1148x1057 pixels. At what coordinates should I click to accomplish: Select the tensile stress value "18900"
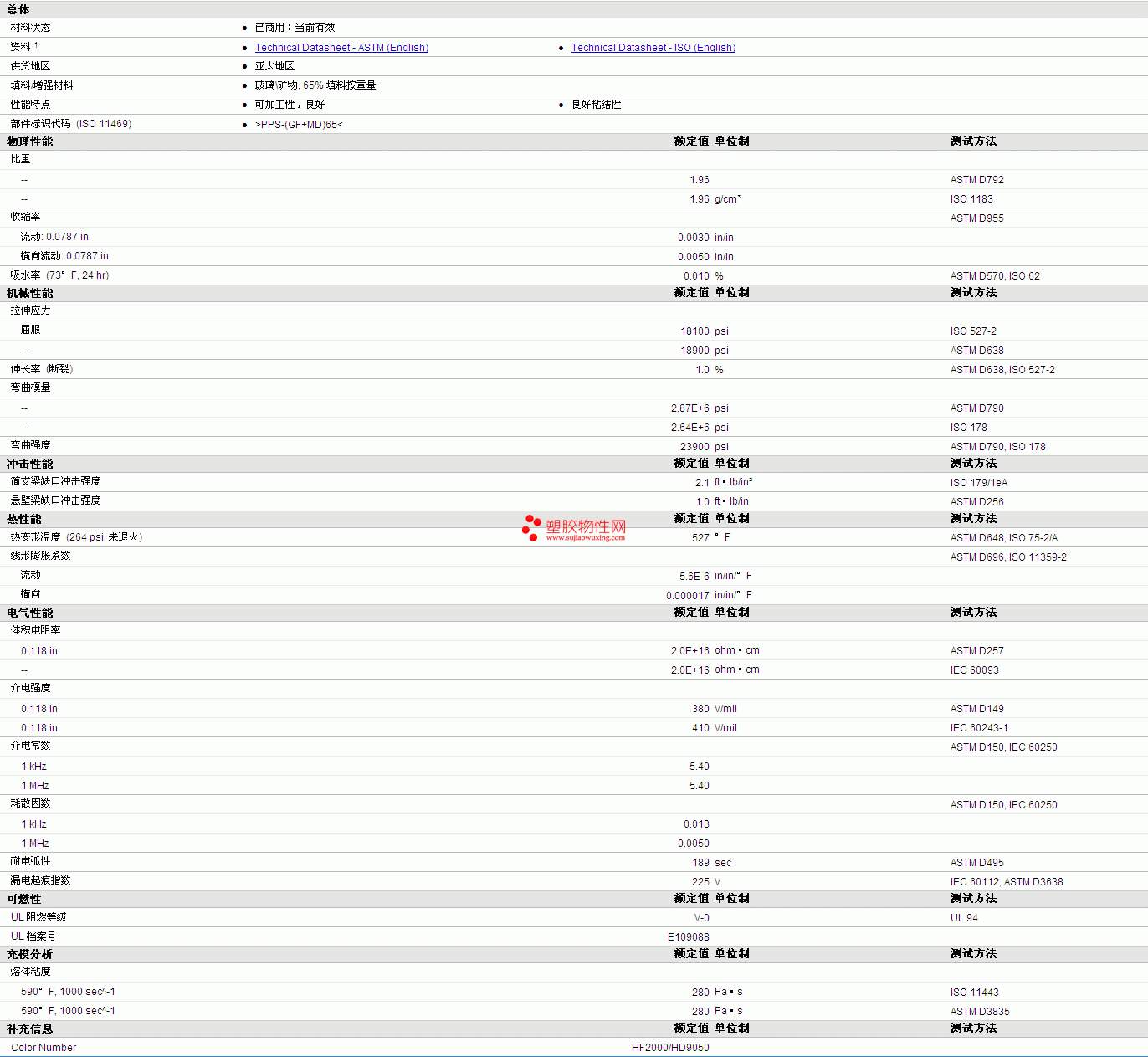coord(694,351)
